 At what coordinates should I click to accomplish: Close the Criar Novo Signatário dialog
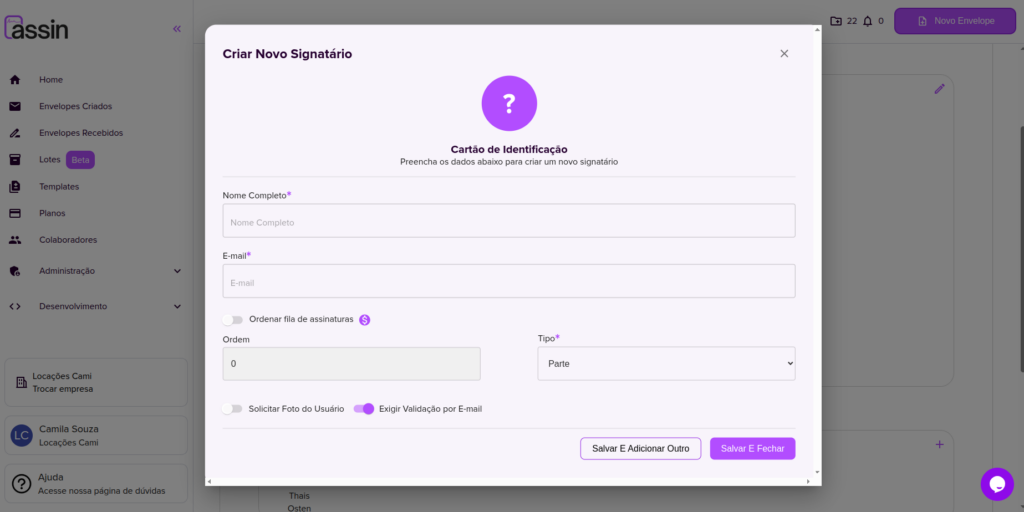point(784,54)
